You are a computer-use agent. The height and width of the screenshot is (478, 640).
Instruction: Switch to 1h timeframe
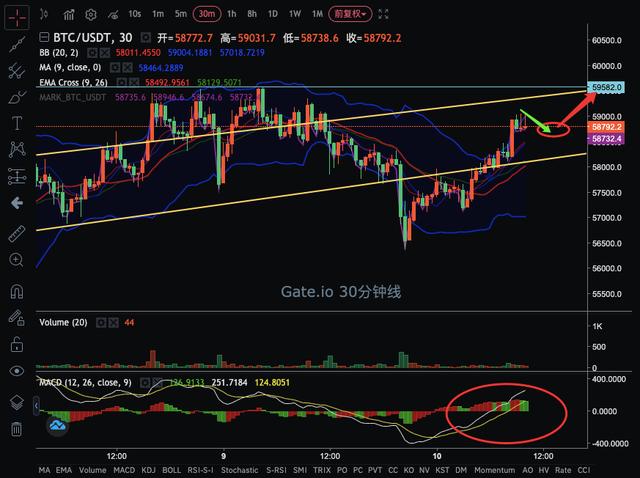[x=231, y=14]
